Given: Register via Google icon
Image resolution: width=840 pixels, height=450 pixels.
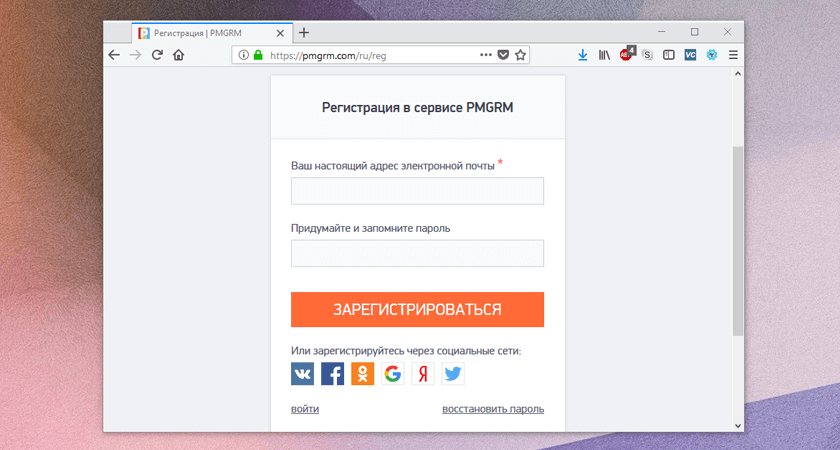Looking at the screenshot, I should coord(393,374).
